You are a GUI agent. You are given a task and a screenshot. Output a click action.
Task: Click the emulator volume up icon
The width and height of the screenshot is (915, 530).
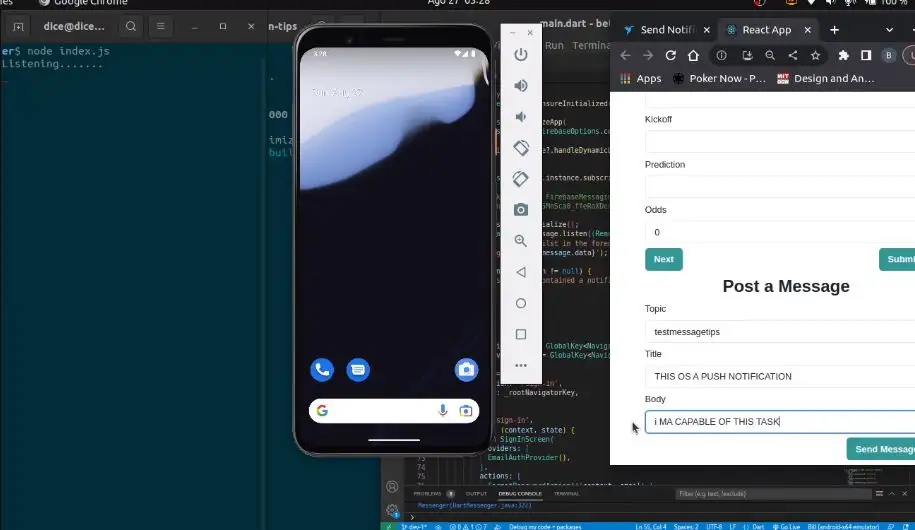[x=520, y=86]
